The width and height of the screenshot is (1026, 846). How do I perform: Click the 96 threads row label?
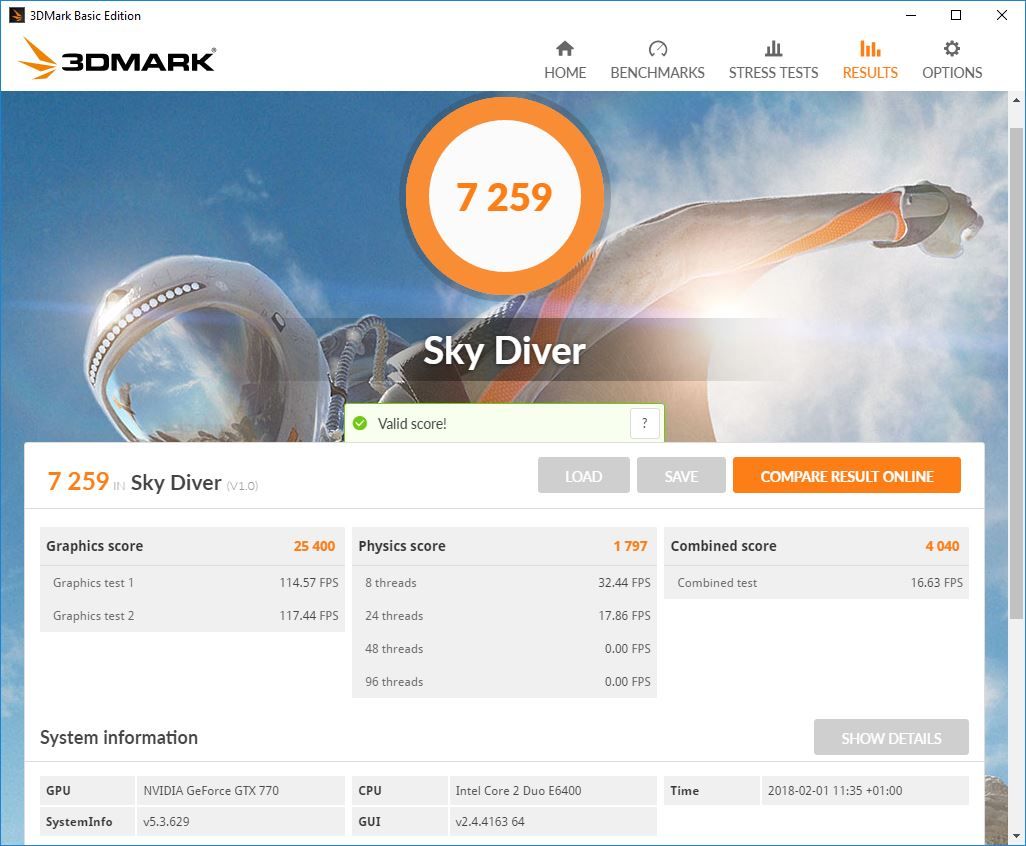pos(394,682)
